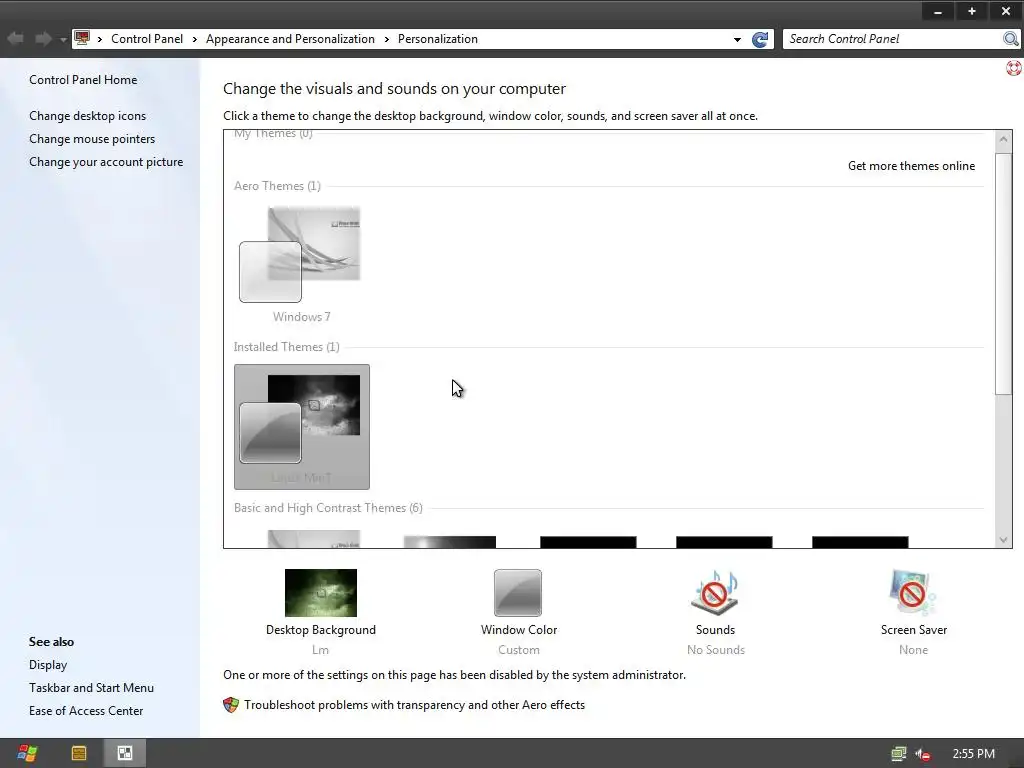Click the Screen Saver label
Image resolution: width=1024 pixels, height=768 pixels.
pos(914,630)
